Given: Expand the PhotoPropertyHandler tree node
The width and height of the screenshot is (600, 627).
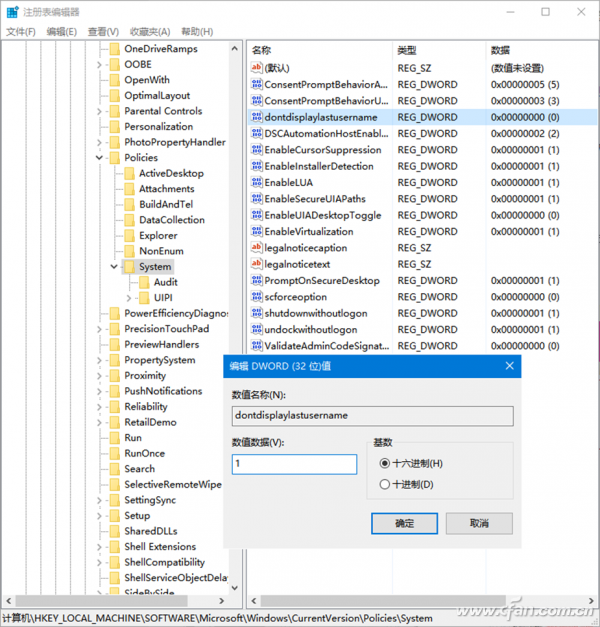Looking at the screenshot, I should tap(99, 142).
